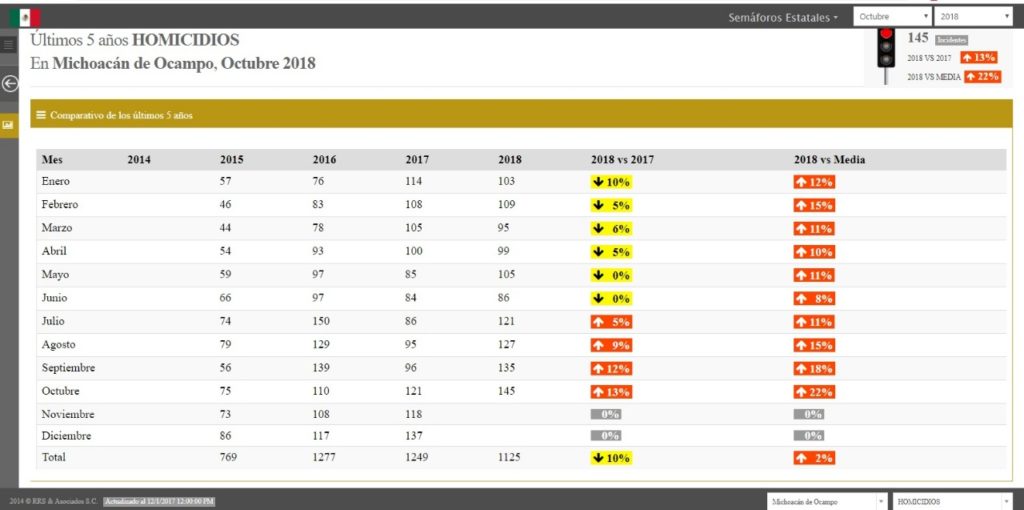This screenshot has height=510, width=1024.
Task: Click Octubre 2018 value 145 in table
Action: [x=507, y=391]
